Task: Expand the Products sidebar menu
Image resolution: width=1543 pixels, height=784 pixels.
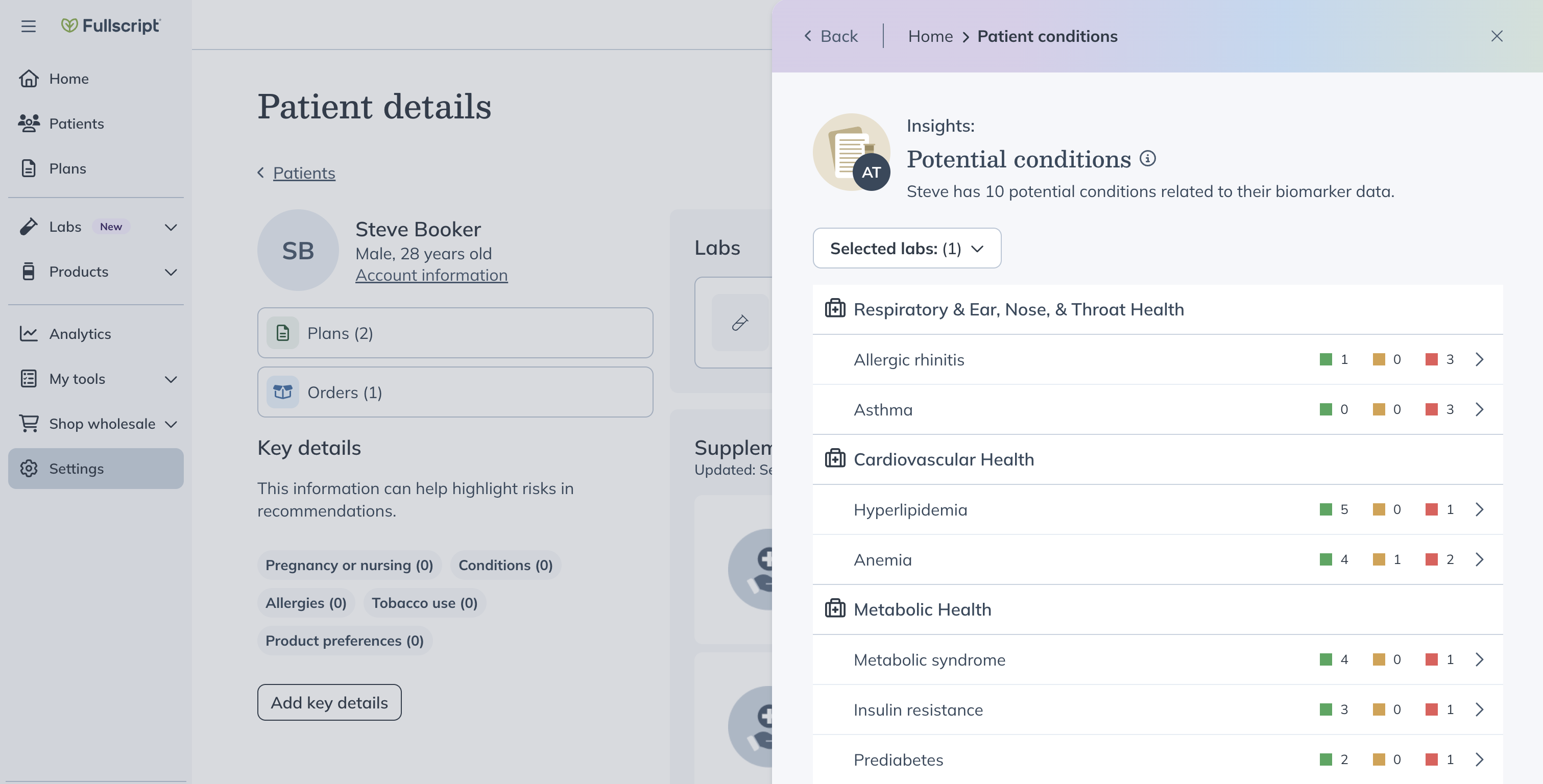Action: [x=171, y=272]
